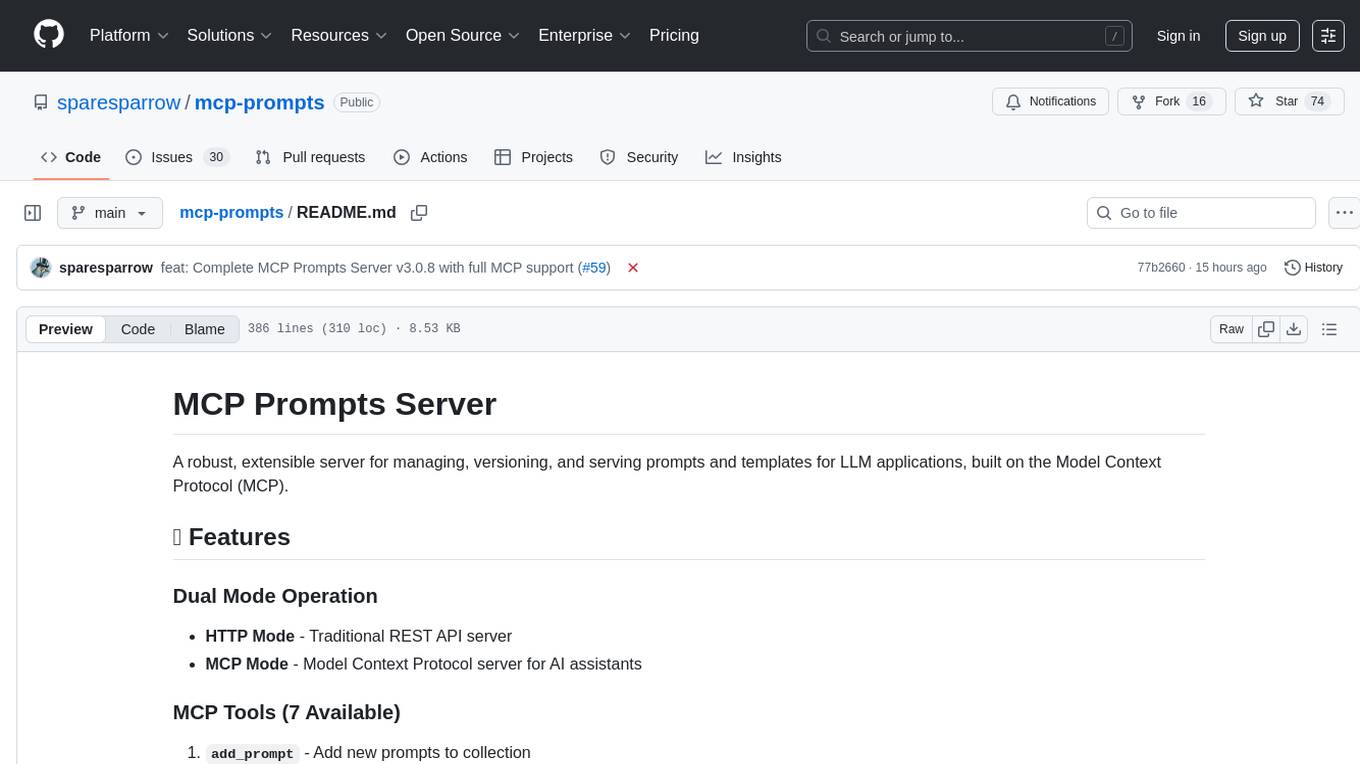Copy the README.md file path
1360x764 pixels.
click(x=419, y=213)
